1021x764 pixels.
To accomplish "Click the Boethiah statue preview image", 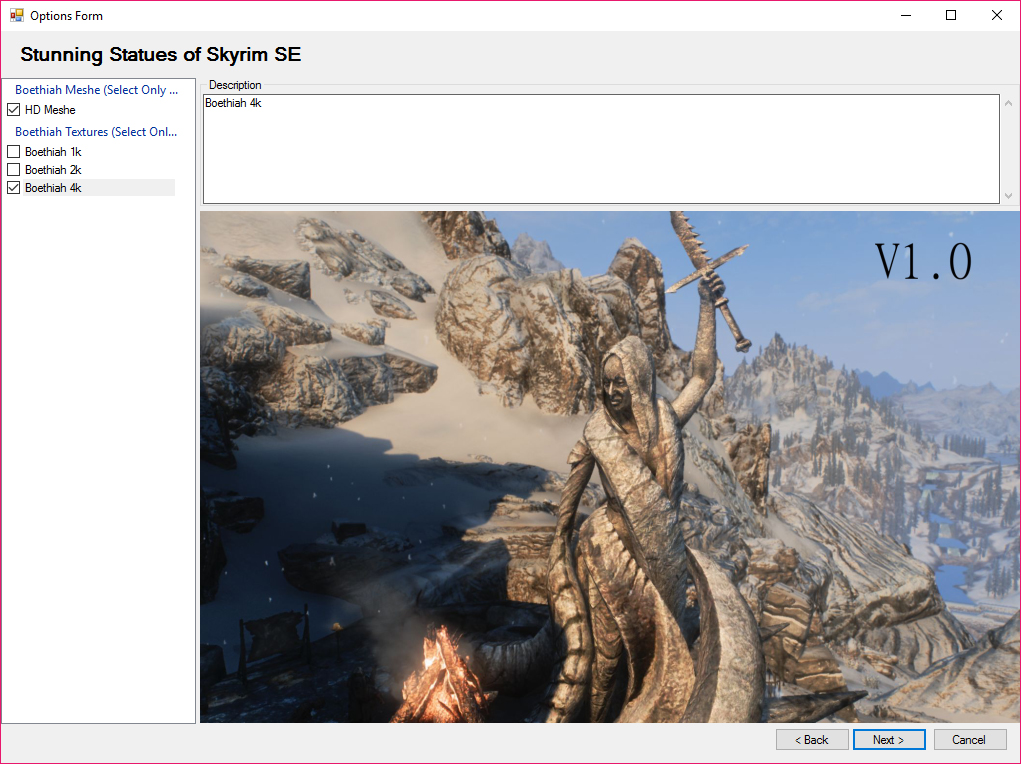I will point(610,467).
